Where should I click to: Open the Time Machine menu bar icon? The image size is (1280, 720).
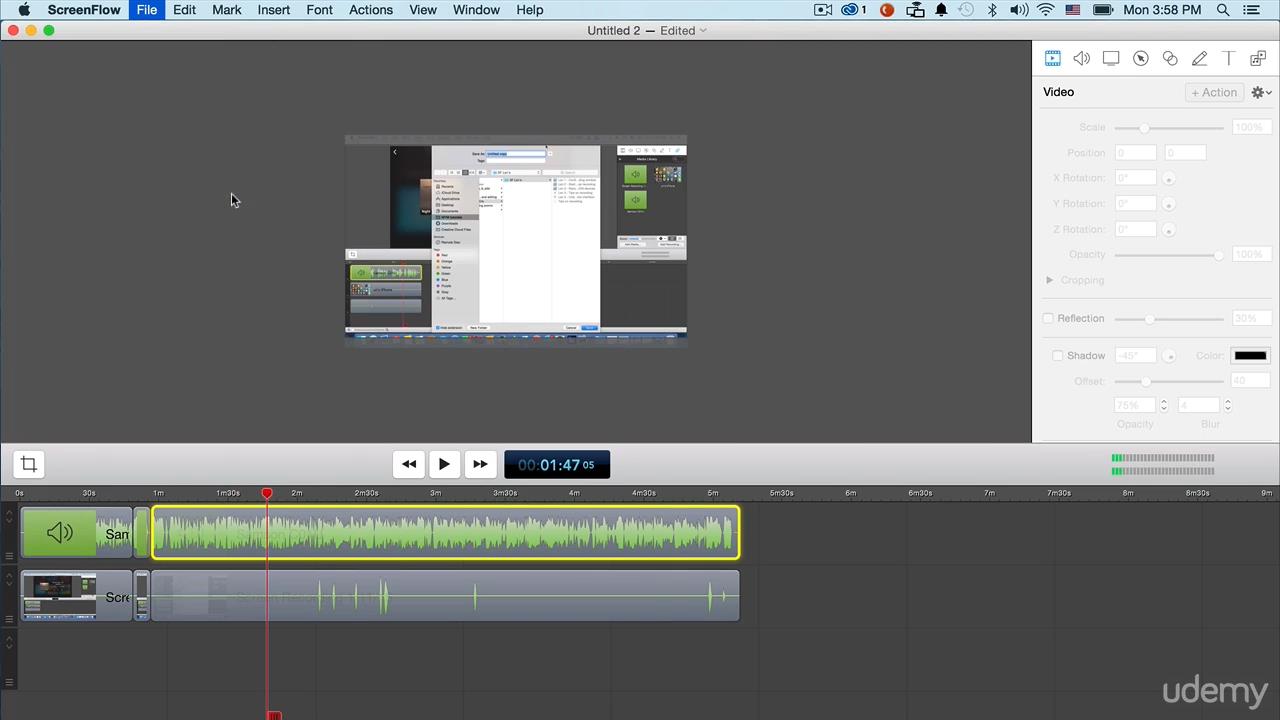[966, 10]
